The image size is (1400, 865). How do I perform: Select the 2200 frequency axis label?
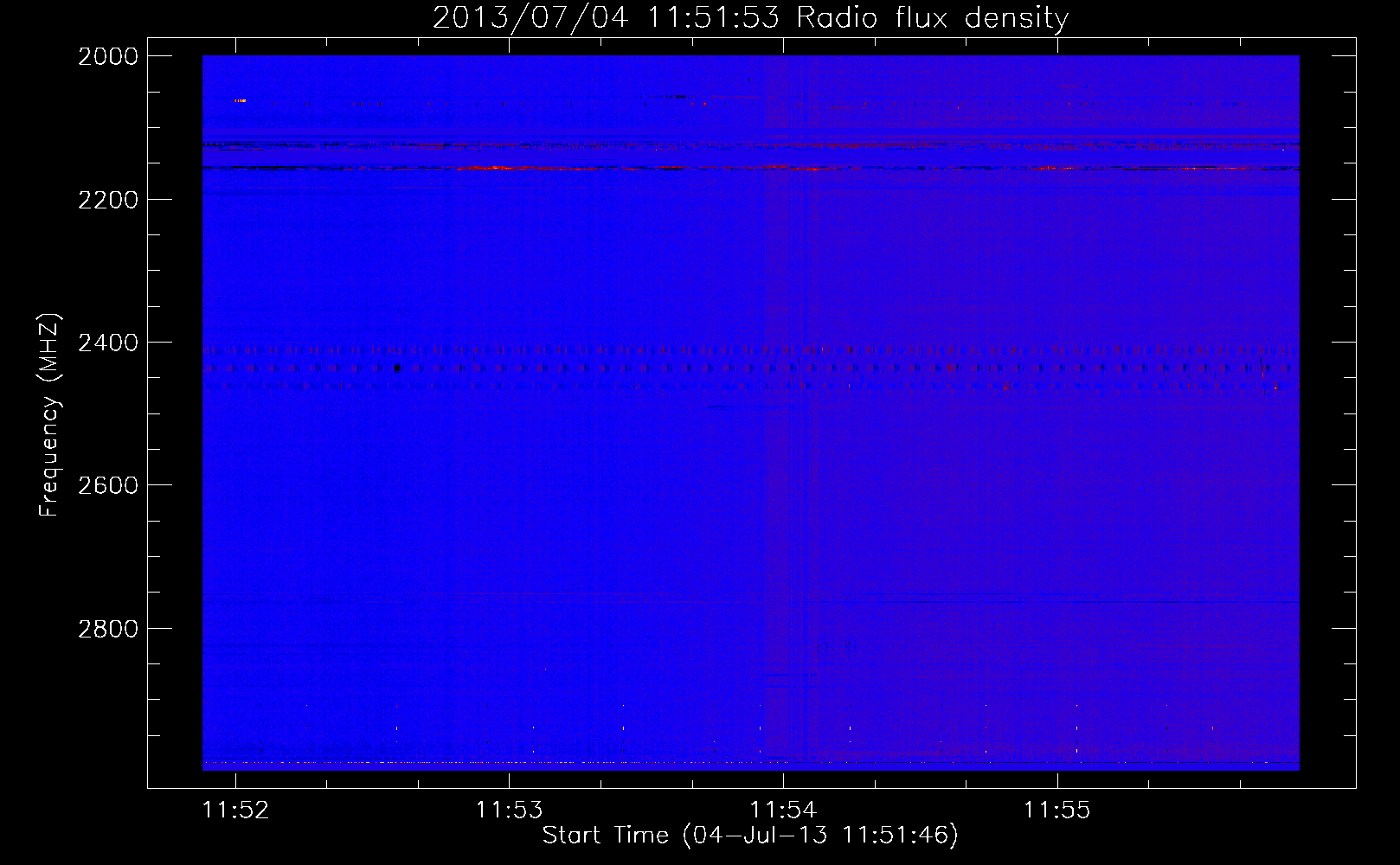point(108,200)
